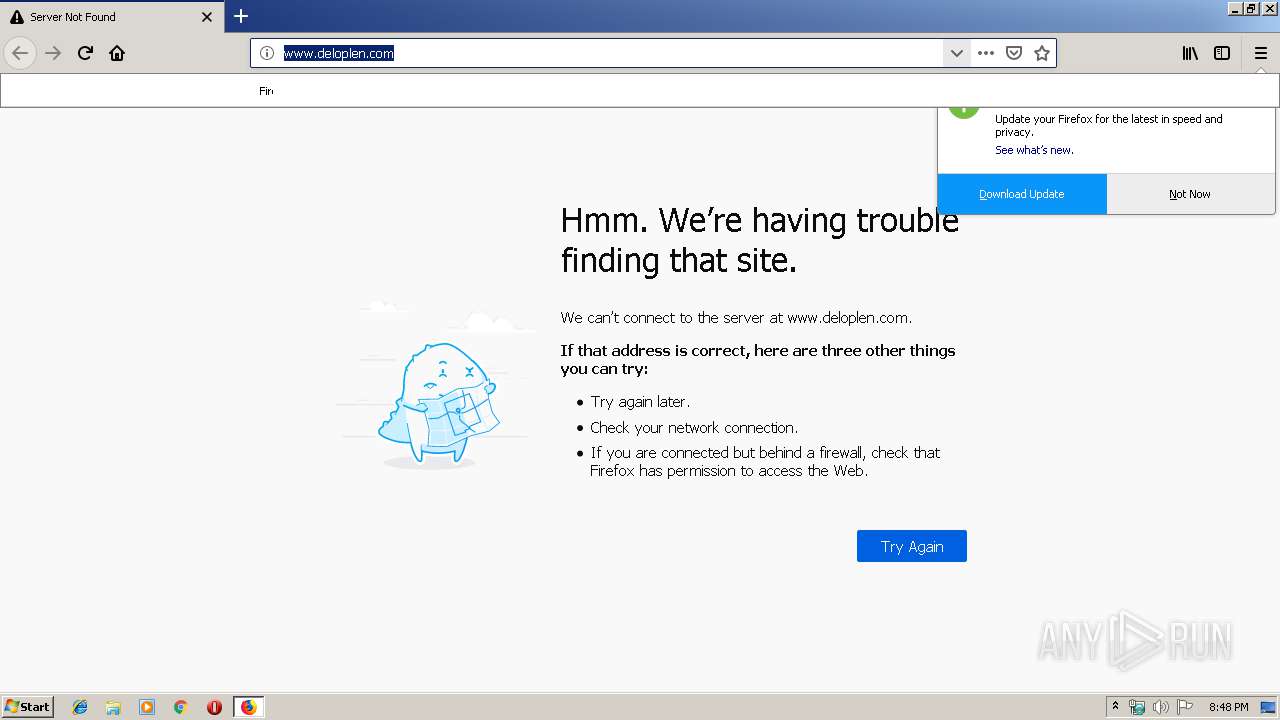Minimize the Firefox window

(1236, 8)
